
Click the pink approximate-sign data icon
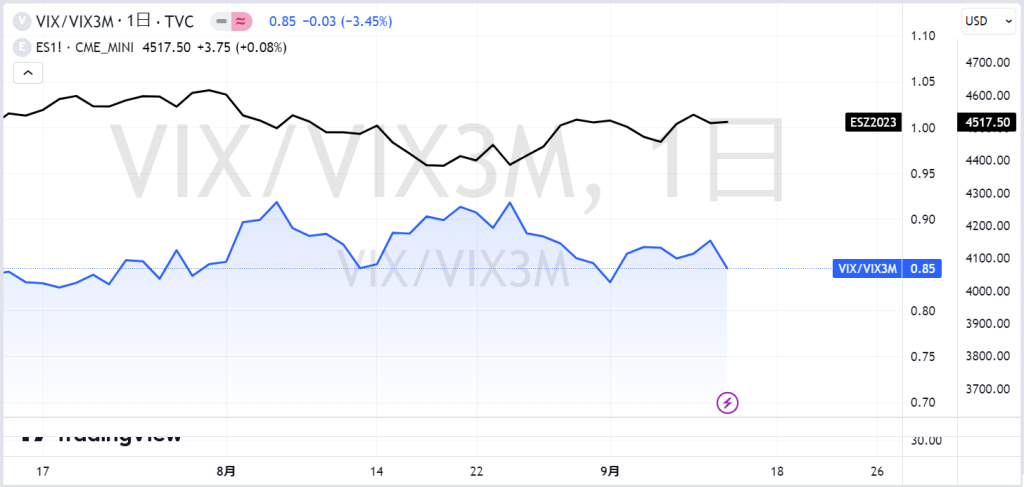pos(241,22)
